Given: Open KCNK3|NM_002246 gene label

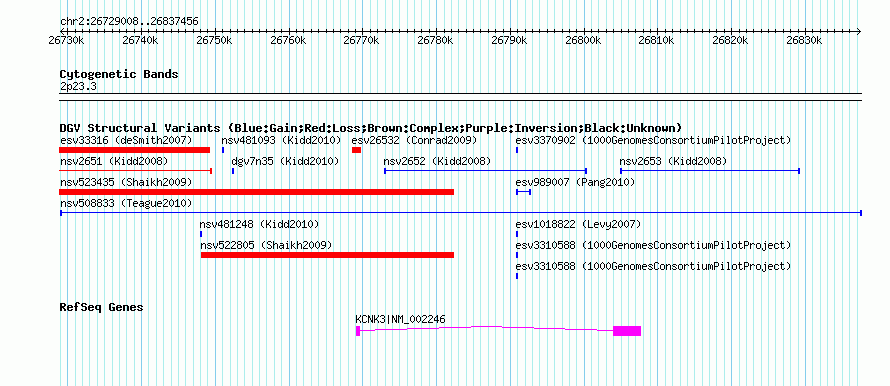Looking at the screenshot, I should coord(401,320).
